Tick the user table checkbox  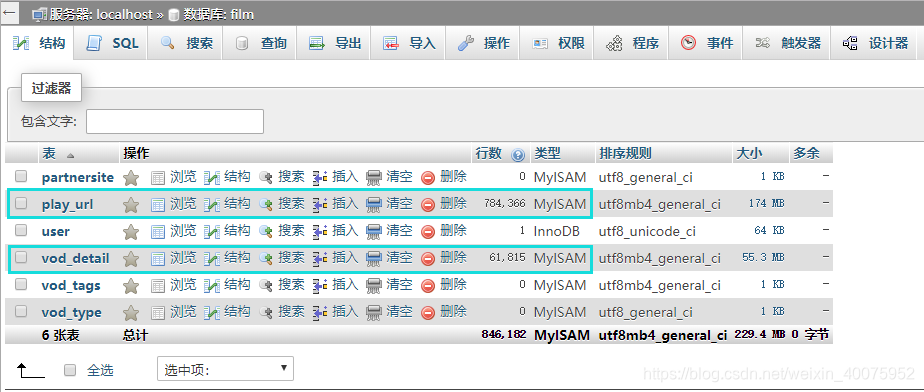(21, 230)
